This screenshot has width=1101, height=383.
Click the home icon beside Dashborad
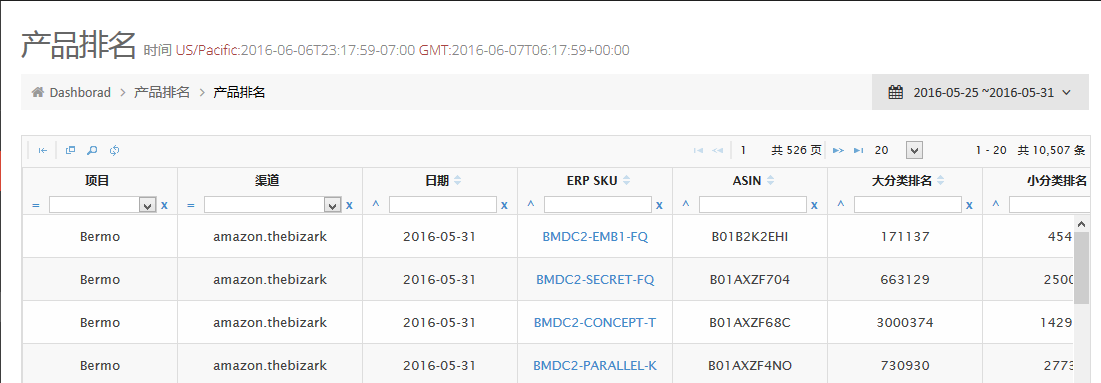[x=38, y=92]
